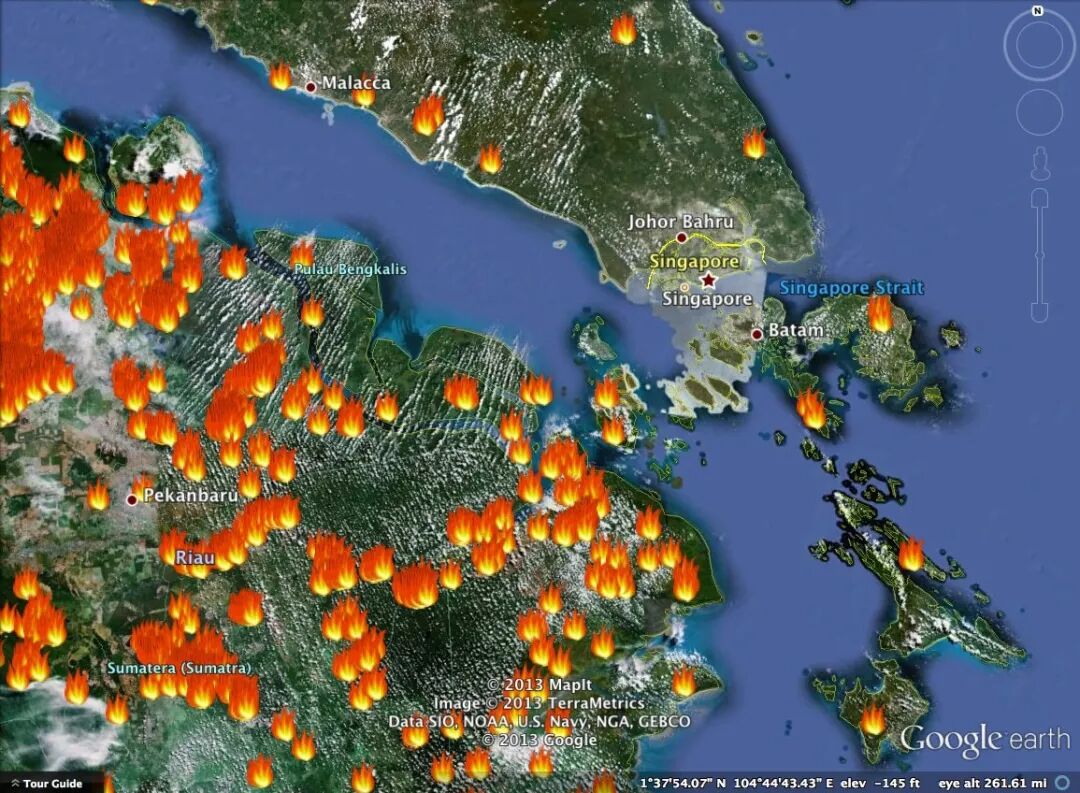Click the fire icon north of Johor at the top edge
Image resolution: width=1080 pixels, height=793 pixels.
[x=624, y=29]
